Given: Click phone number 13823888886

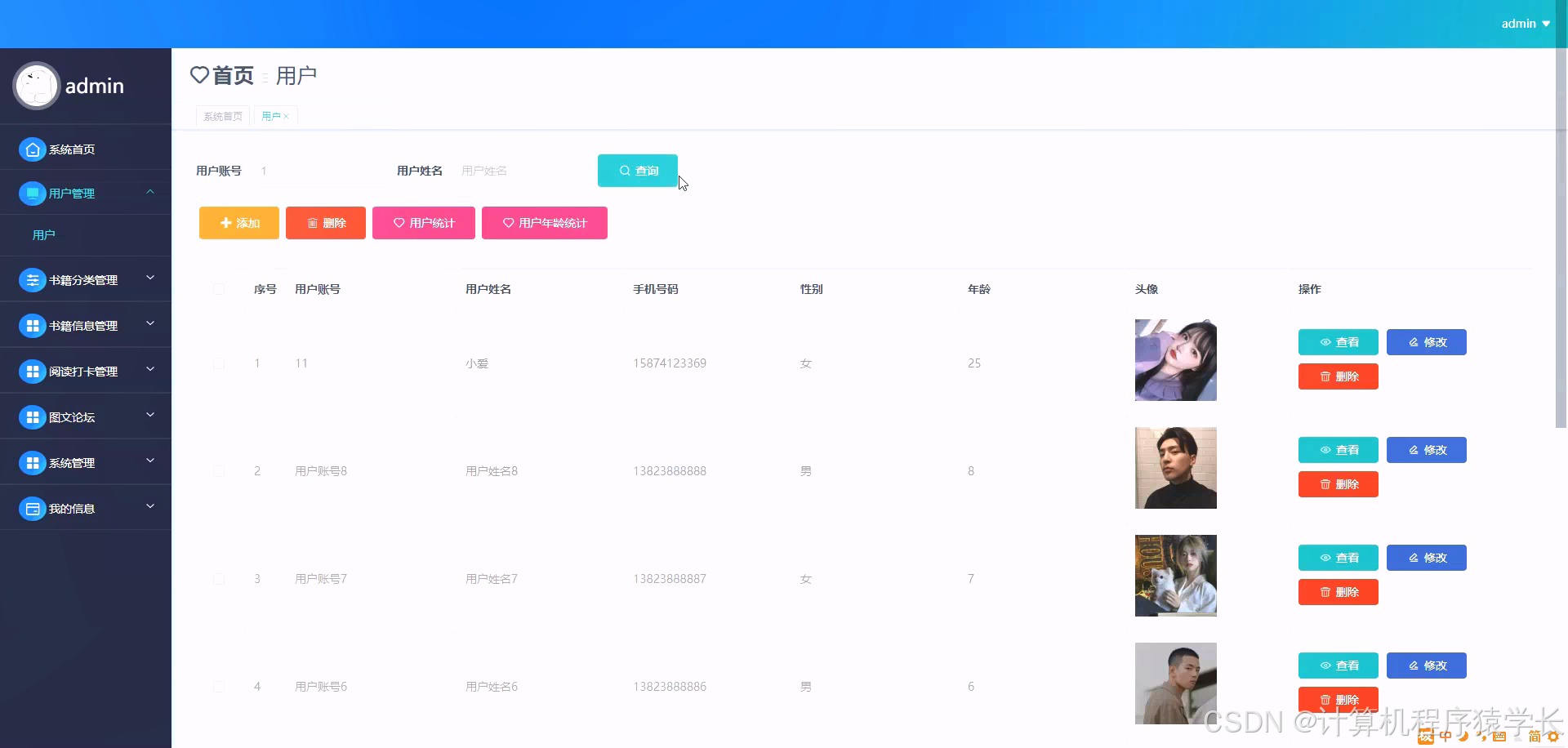Looking at the screenshot, I should pos(670,687).
